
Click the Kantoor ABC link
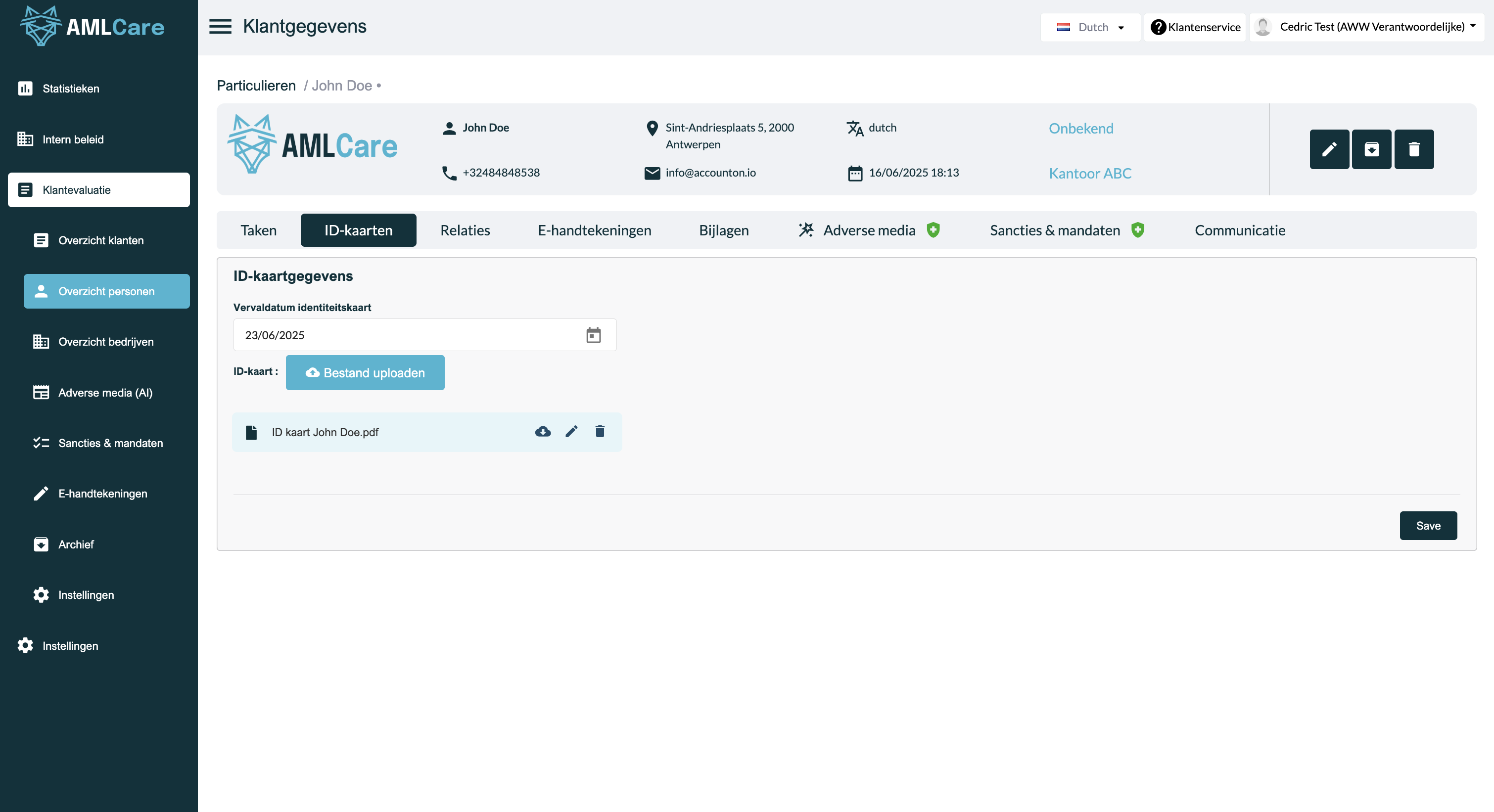coord(1090,173)
